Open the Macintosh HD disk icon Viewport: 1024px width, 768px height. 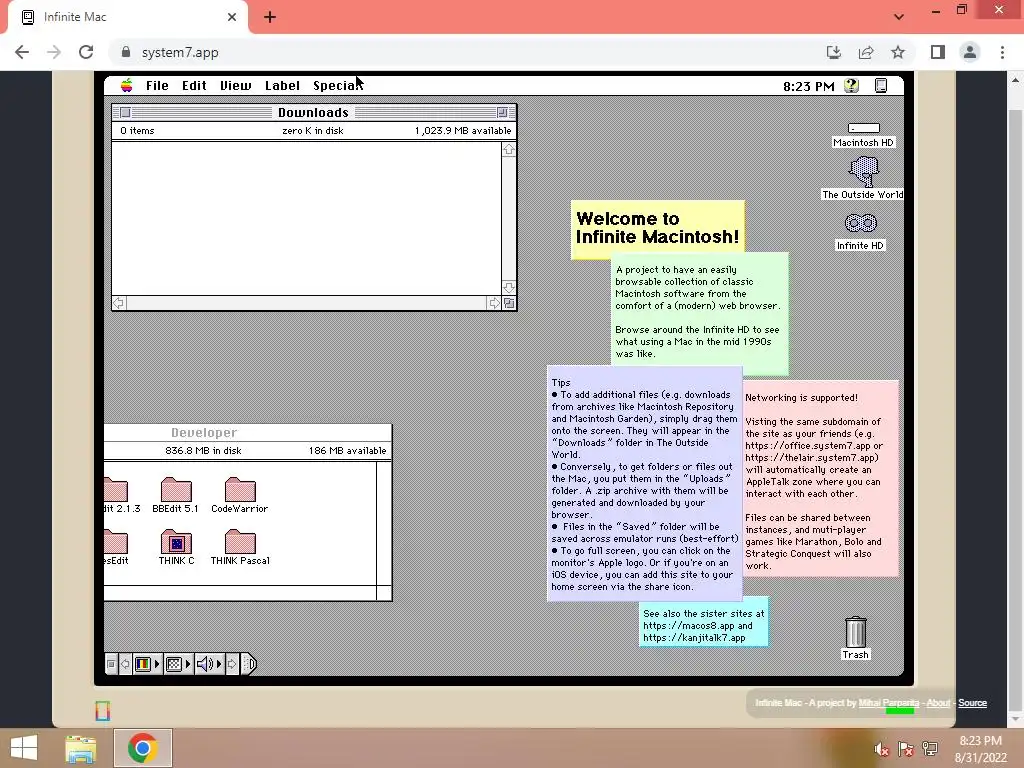[863, 128]
